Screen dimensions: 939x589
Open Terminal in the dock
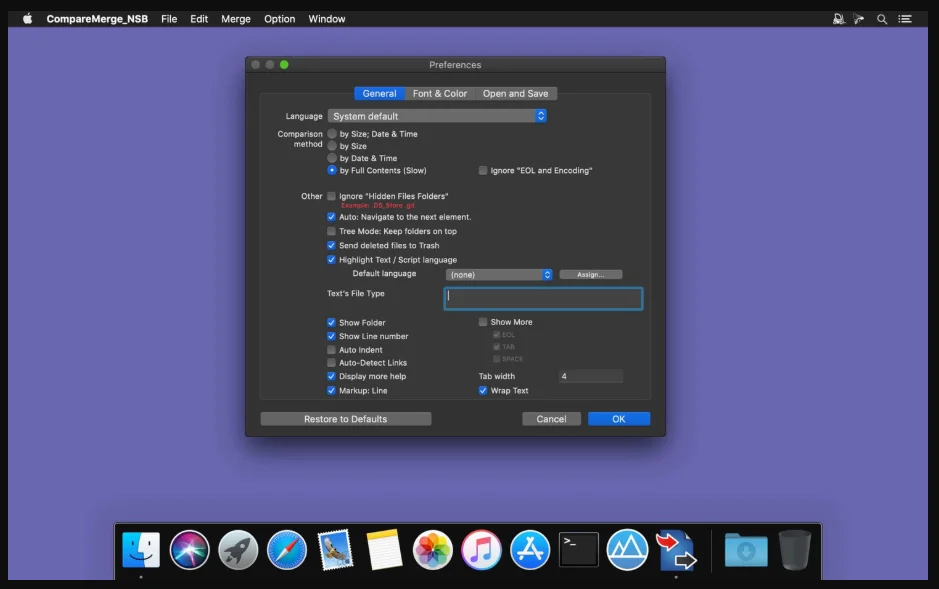coord(578,549)
